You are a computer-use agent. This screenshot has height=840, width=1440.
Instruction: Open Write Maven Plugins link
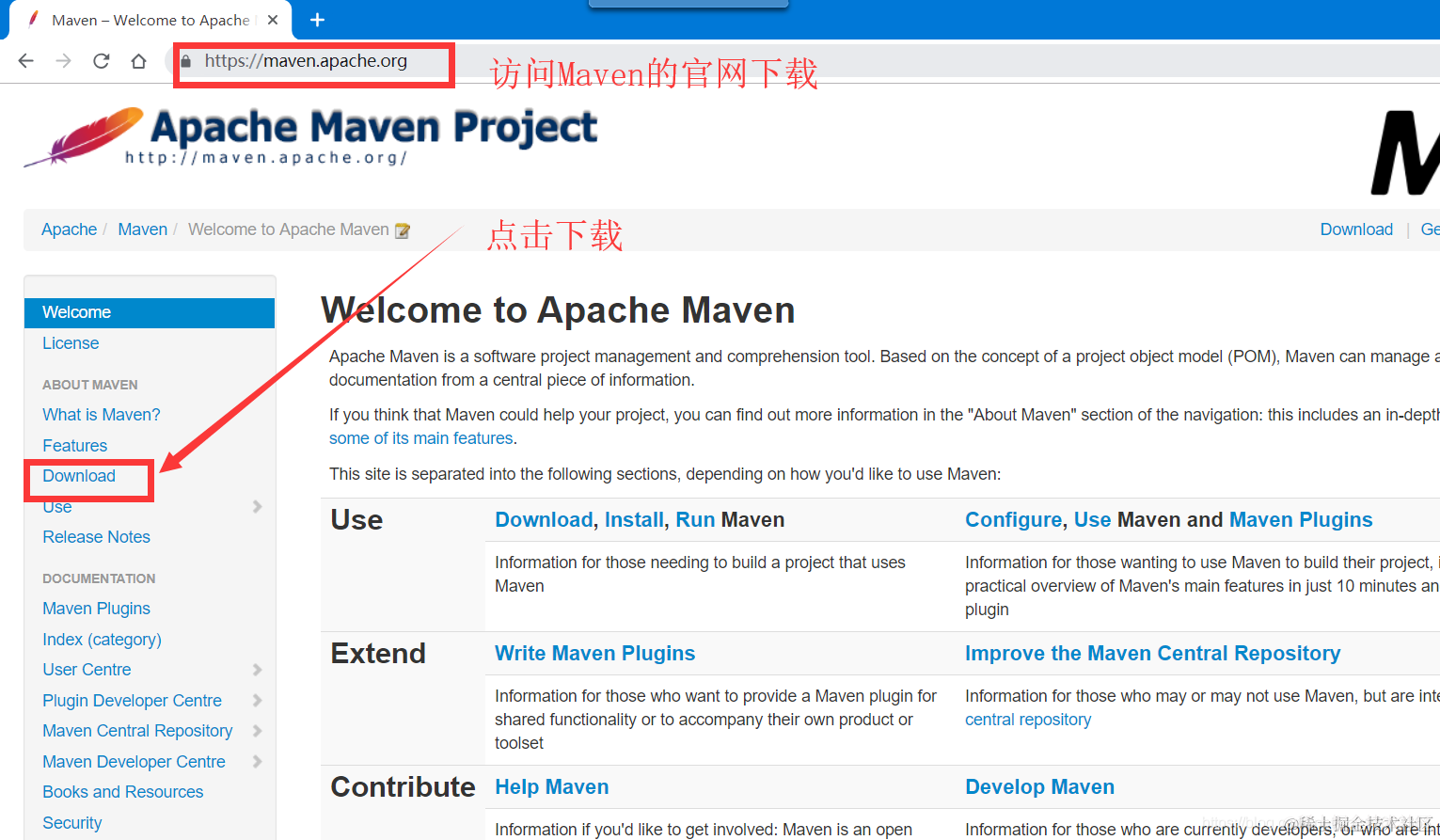595,654
